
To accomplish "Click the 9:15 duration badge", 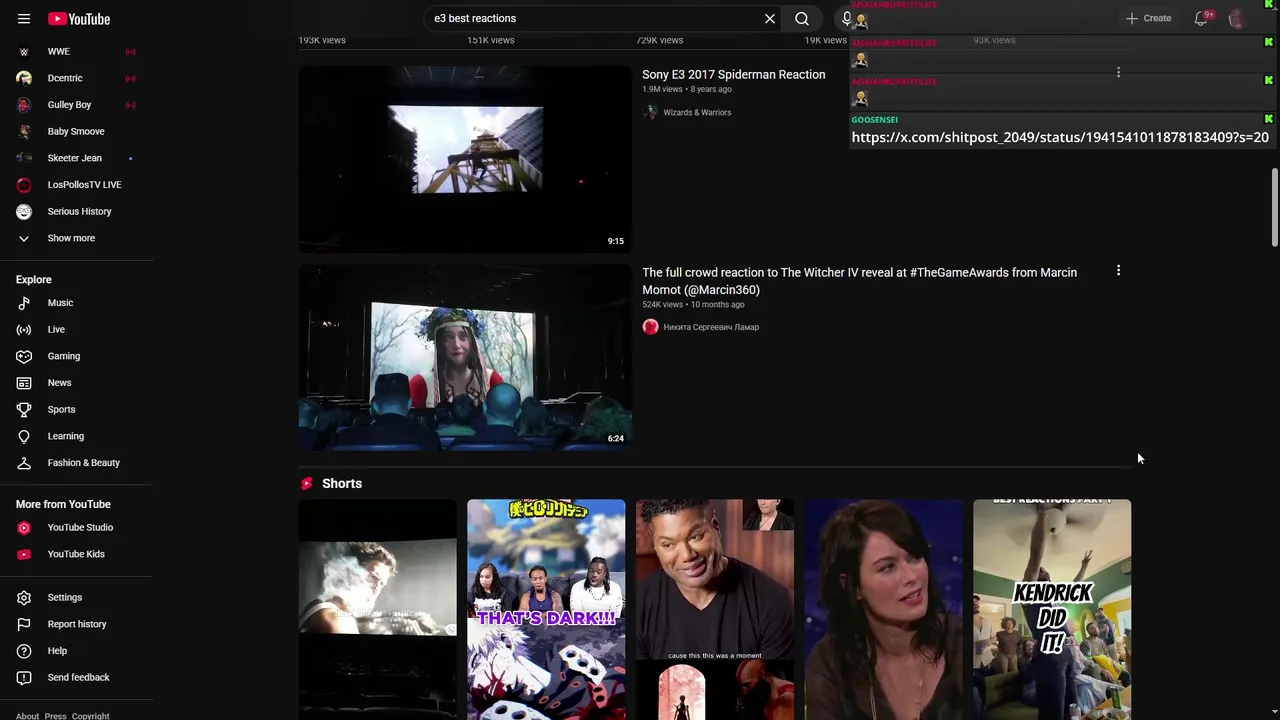I will point(616,241).
